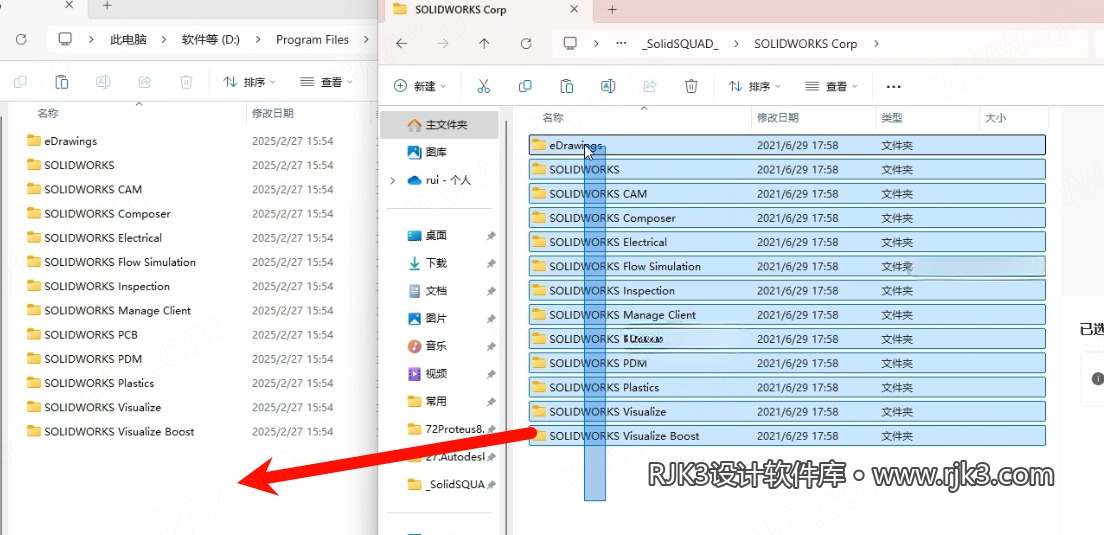Unpin 下载 using its pin icon
The height and width of the screenshot is (535, 1104).
(x=491, y=263)
